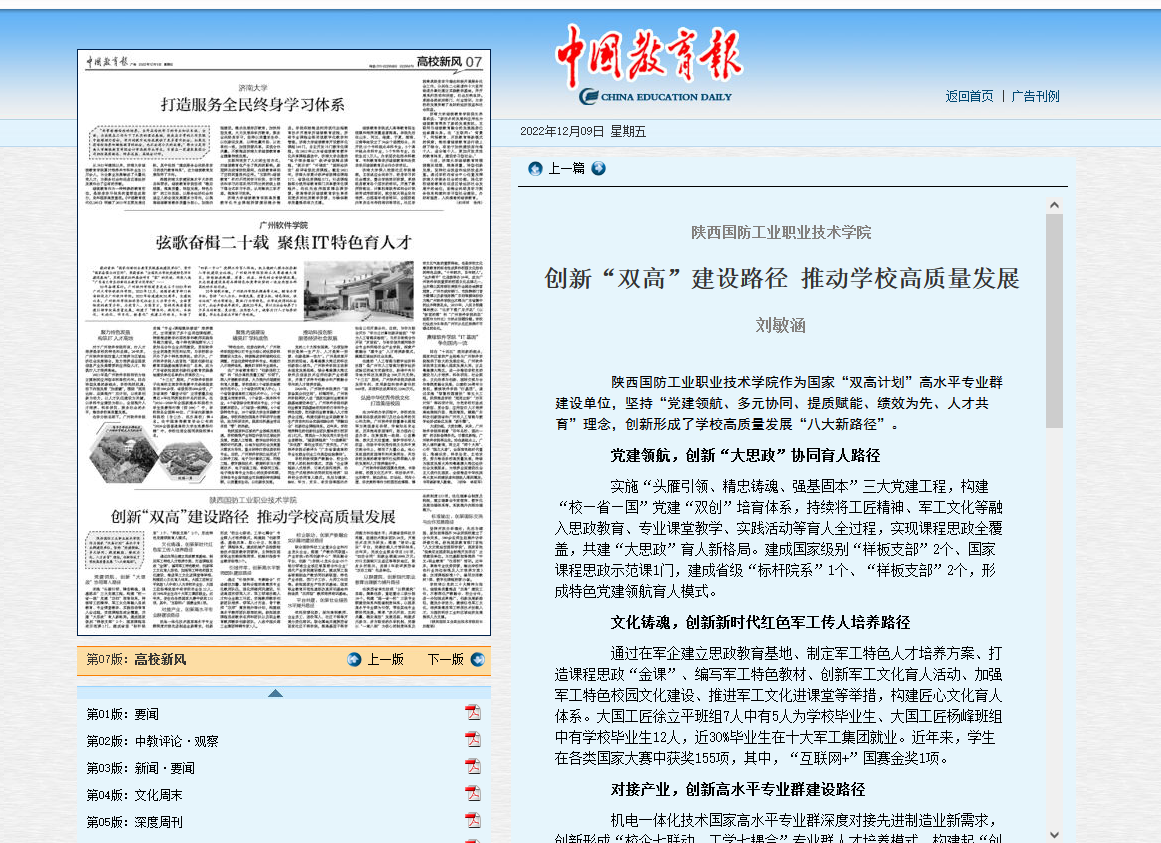The height and width of the screenshot is (843, 1161).
Task: Open PDF icon for 第03版 新闻·要闻
Action: (x=472, y=768)
